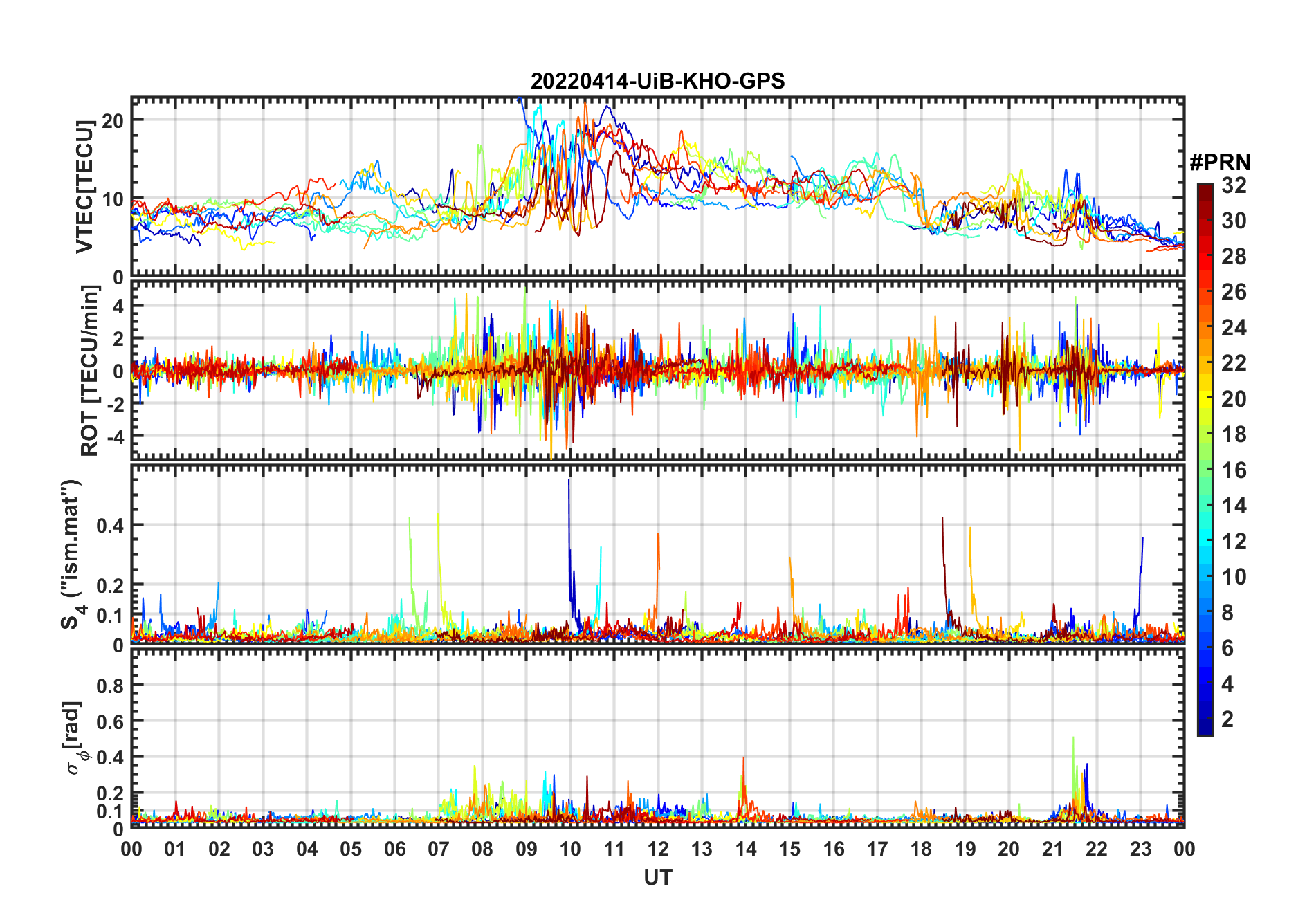Click the 23 hour tick label
The height and width of the screenshot is (920, 1316).
pos(1140,848)
